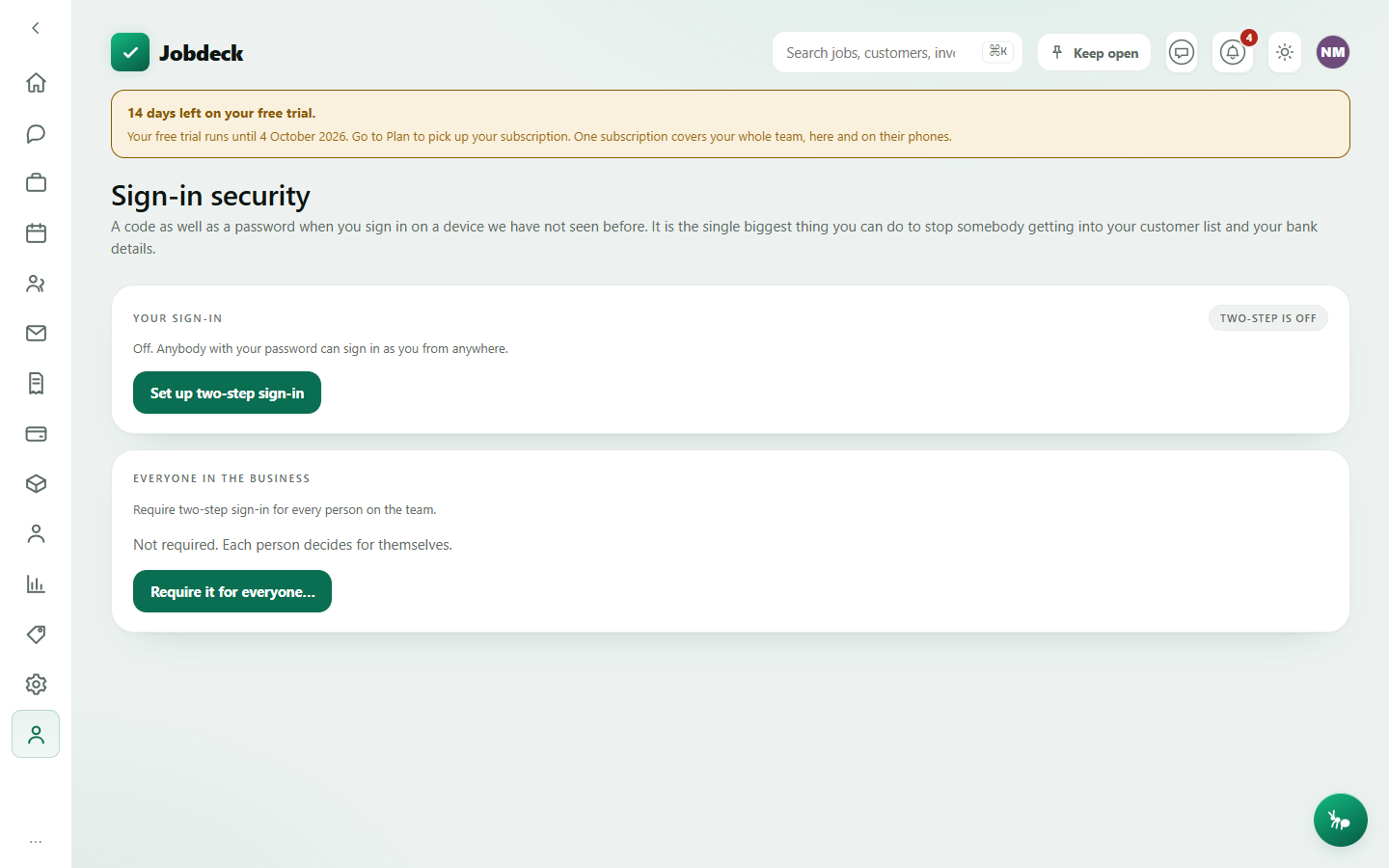This screenshot has height=868, width=1389.
Task: Open the receipt invoices icon in the sidebar
Action: coord(36,384)
